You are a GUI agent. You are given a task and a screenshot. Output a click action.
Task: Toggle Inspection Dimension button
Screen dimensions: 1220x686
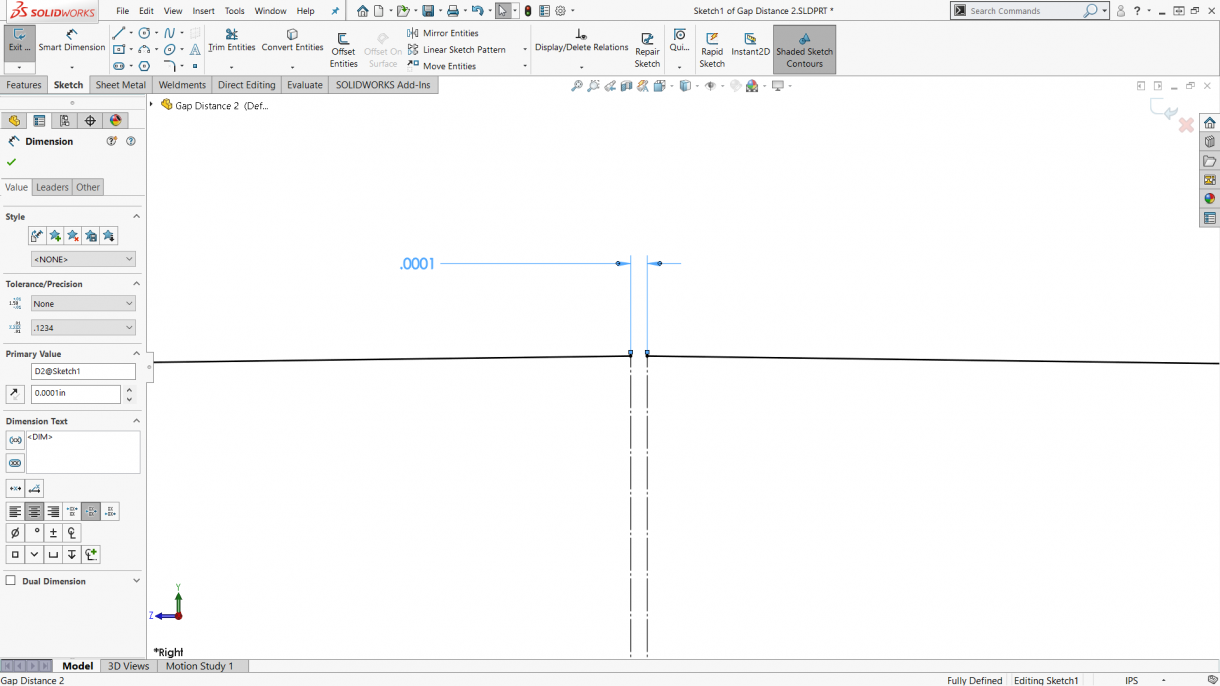[x=15, y=463]
